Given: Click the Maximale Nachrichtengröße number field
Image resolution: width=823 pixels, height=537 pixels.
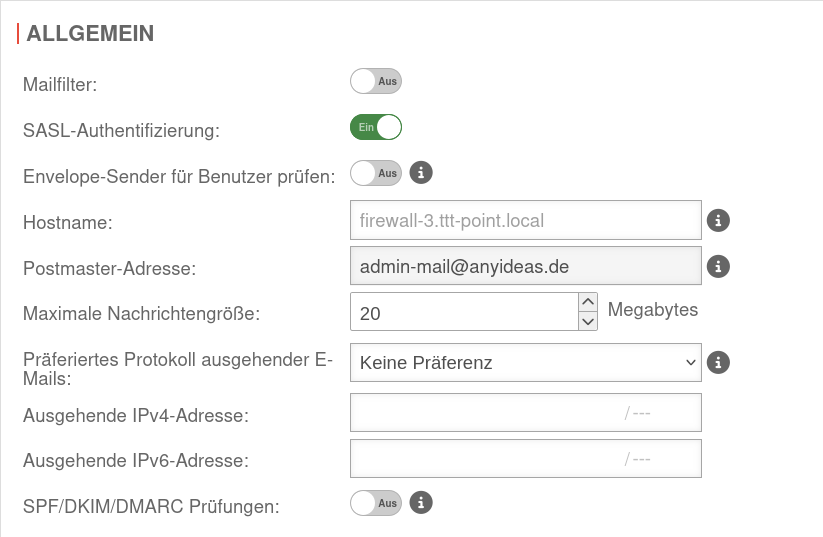Looking at the screenshot, I should pyautogui.click(x=463, y=312).
